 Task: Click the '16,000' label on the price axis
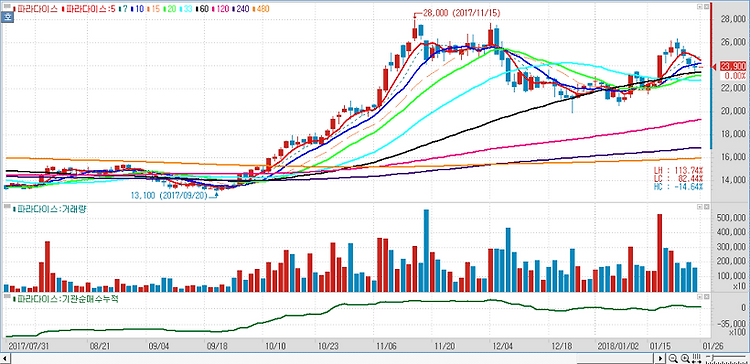coord(732,157)
